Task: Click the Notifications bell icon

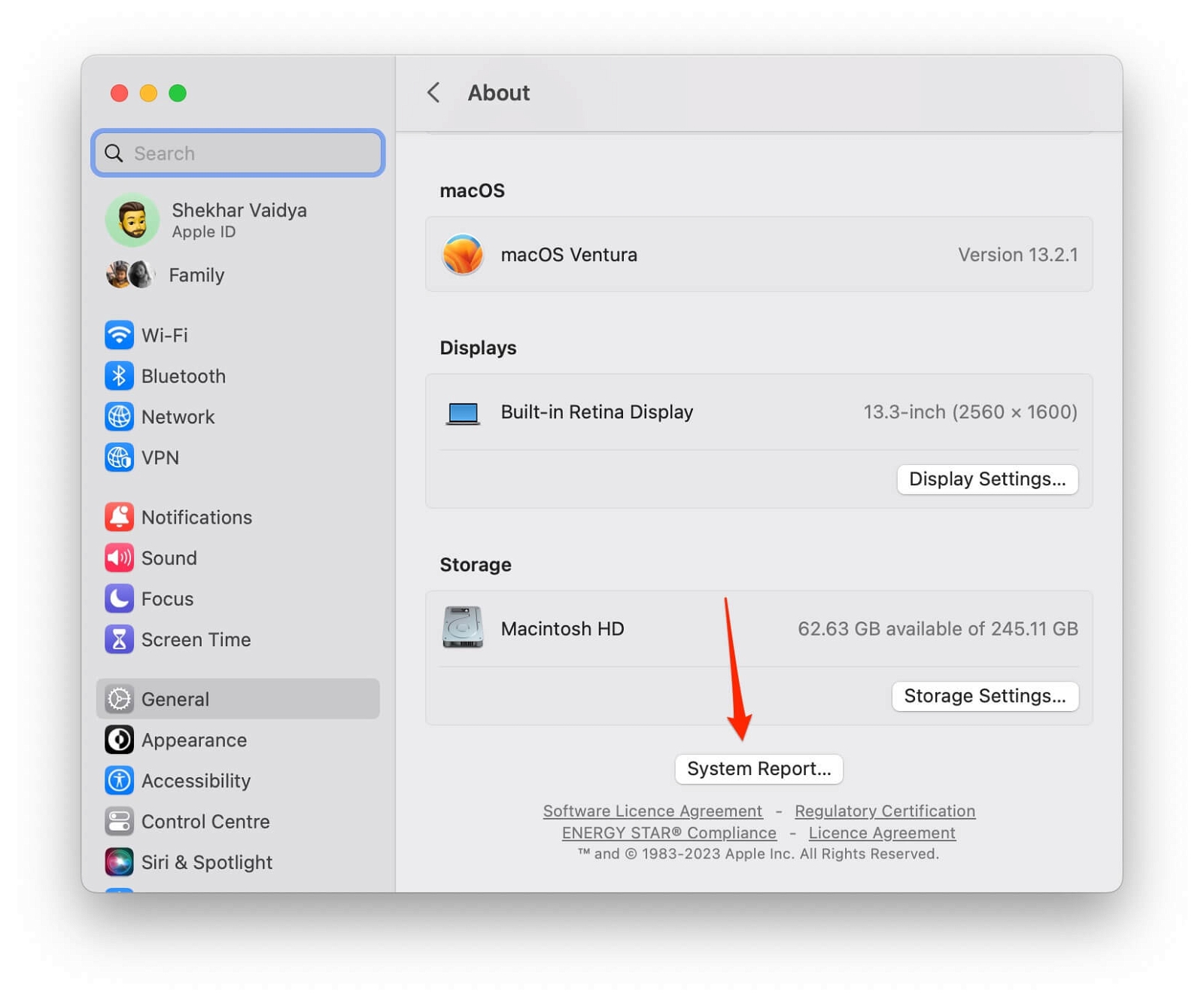Action: (119, 517)
